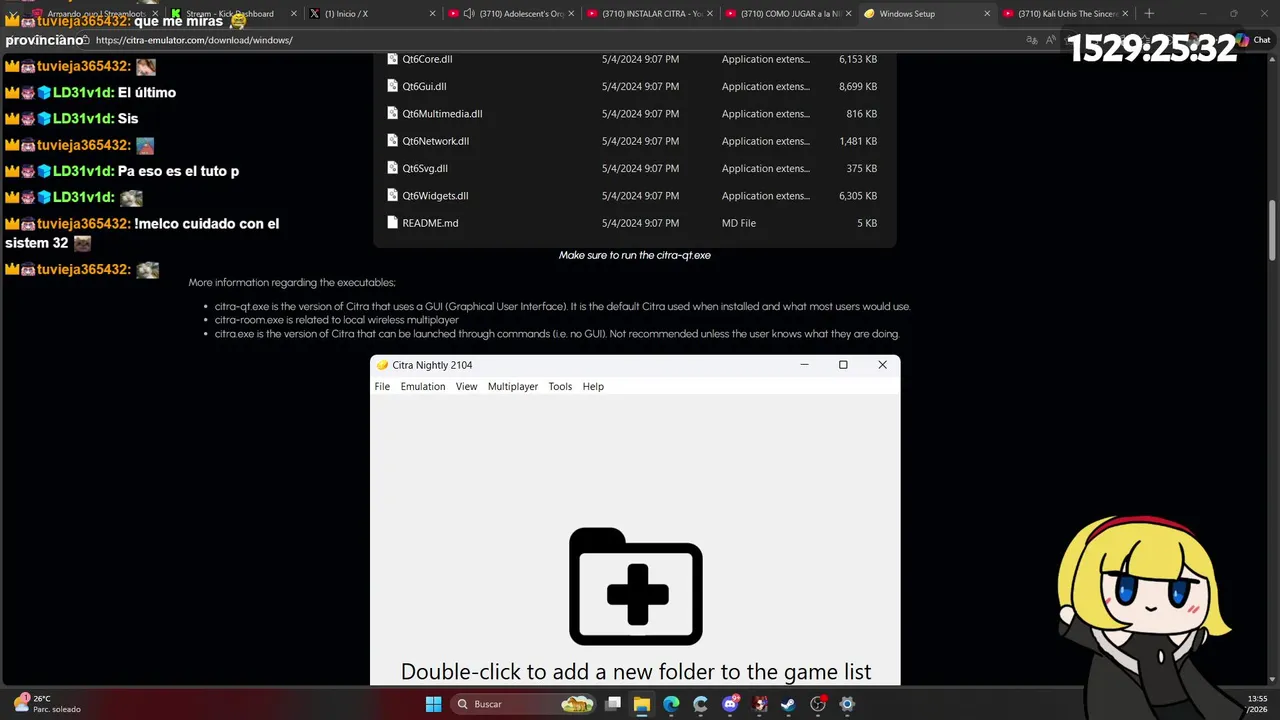Launch Microsoft Edge from the taskbar
The image size is (1280, 720).
671,704
